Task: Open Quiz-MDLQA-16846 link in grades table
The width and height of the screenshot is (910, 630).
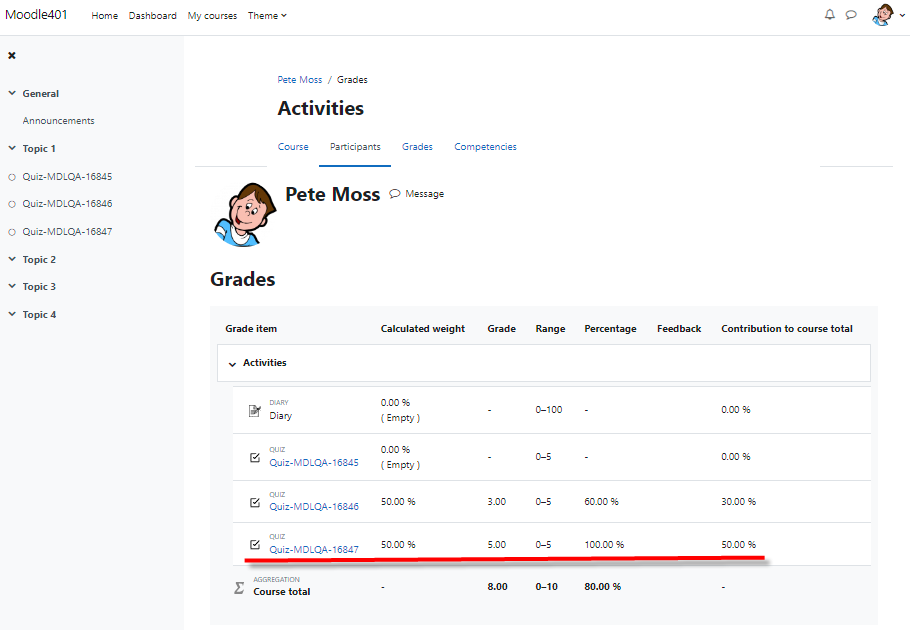Action: click(314, 506)
